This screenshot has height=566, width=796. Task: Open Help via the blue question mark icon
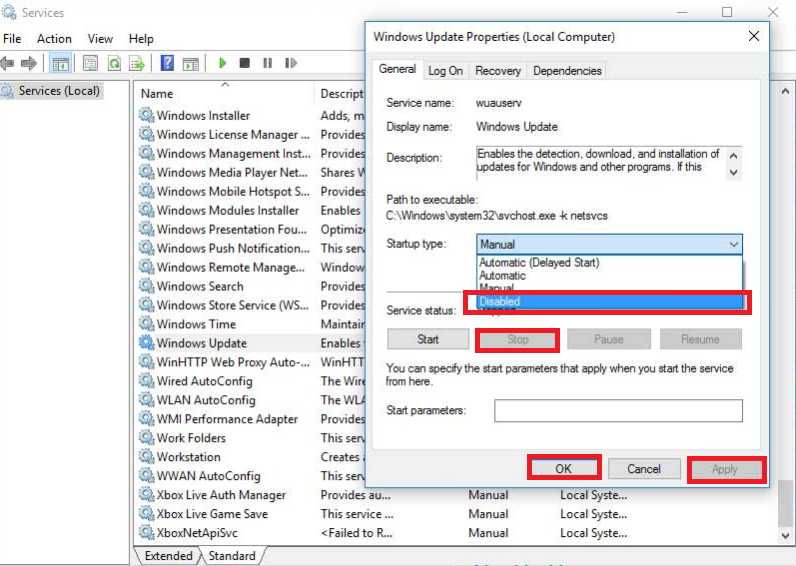(x=167, y=63)
